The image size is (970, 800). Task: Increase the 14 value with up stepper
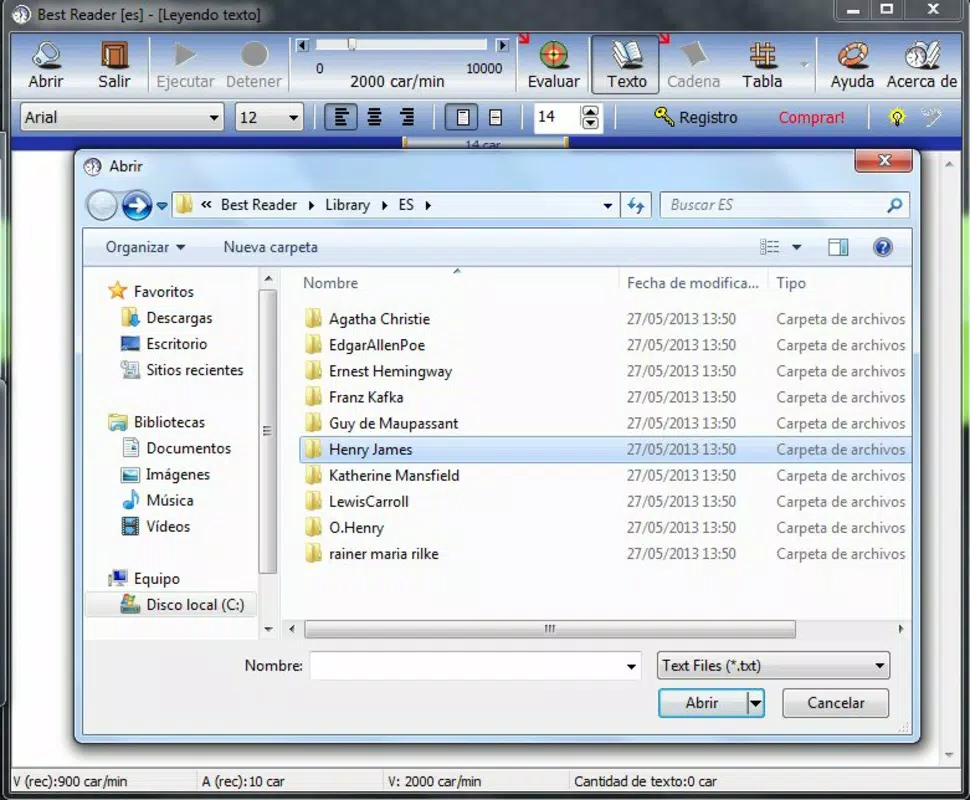pyautogui.click(x=591, y=111)
